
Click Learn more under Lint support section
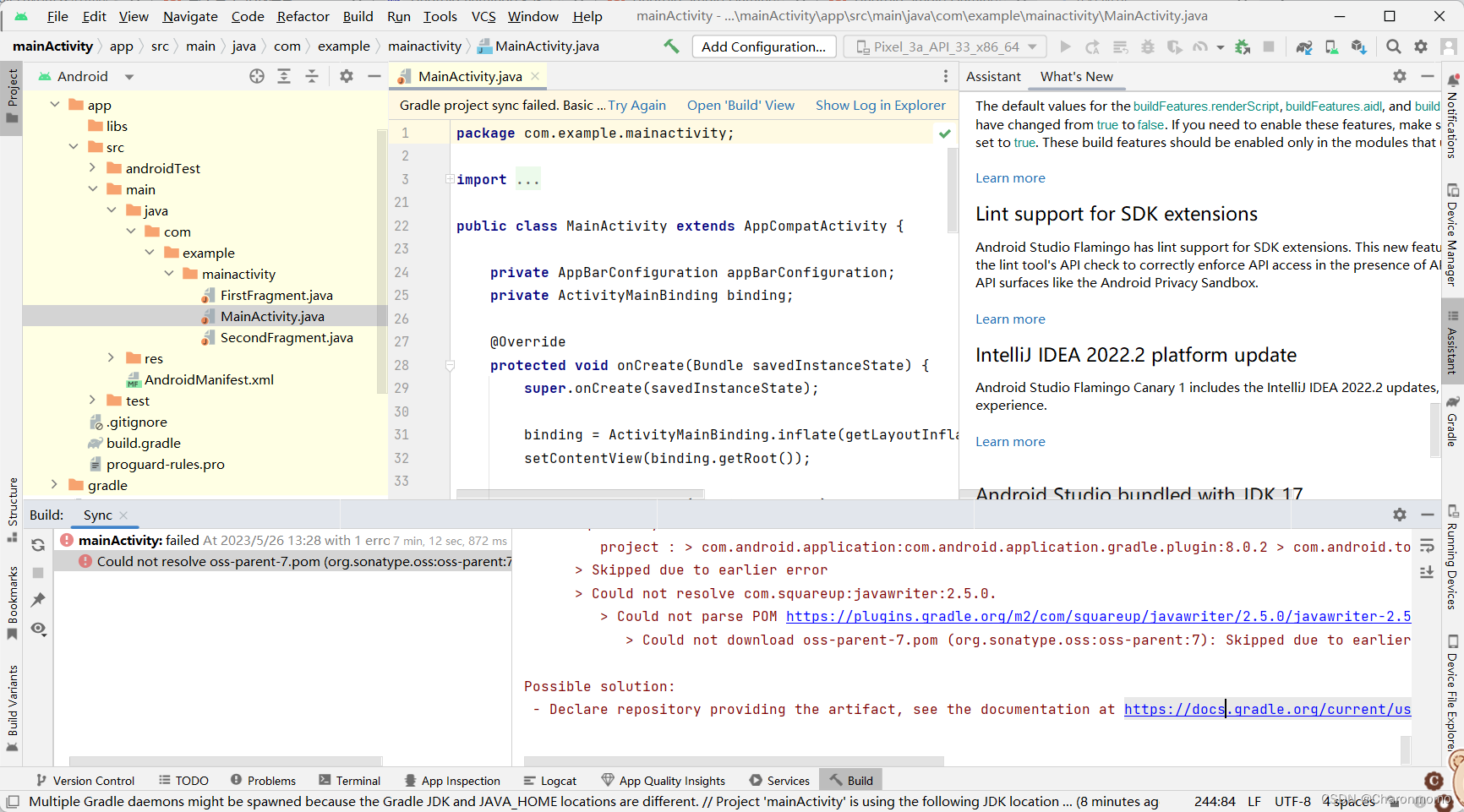tap(1010, 319)
